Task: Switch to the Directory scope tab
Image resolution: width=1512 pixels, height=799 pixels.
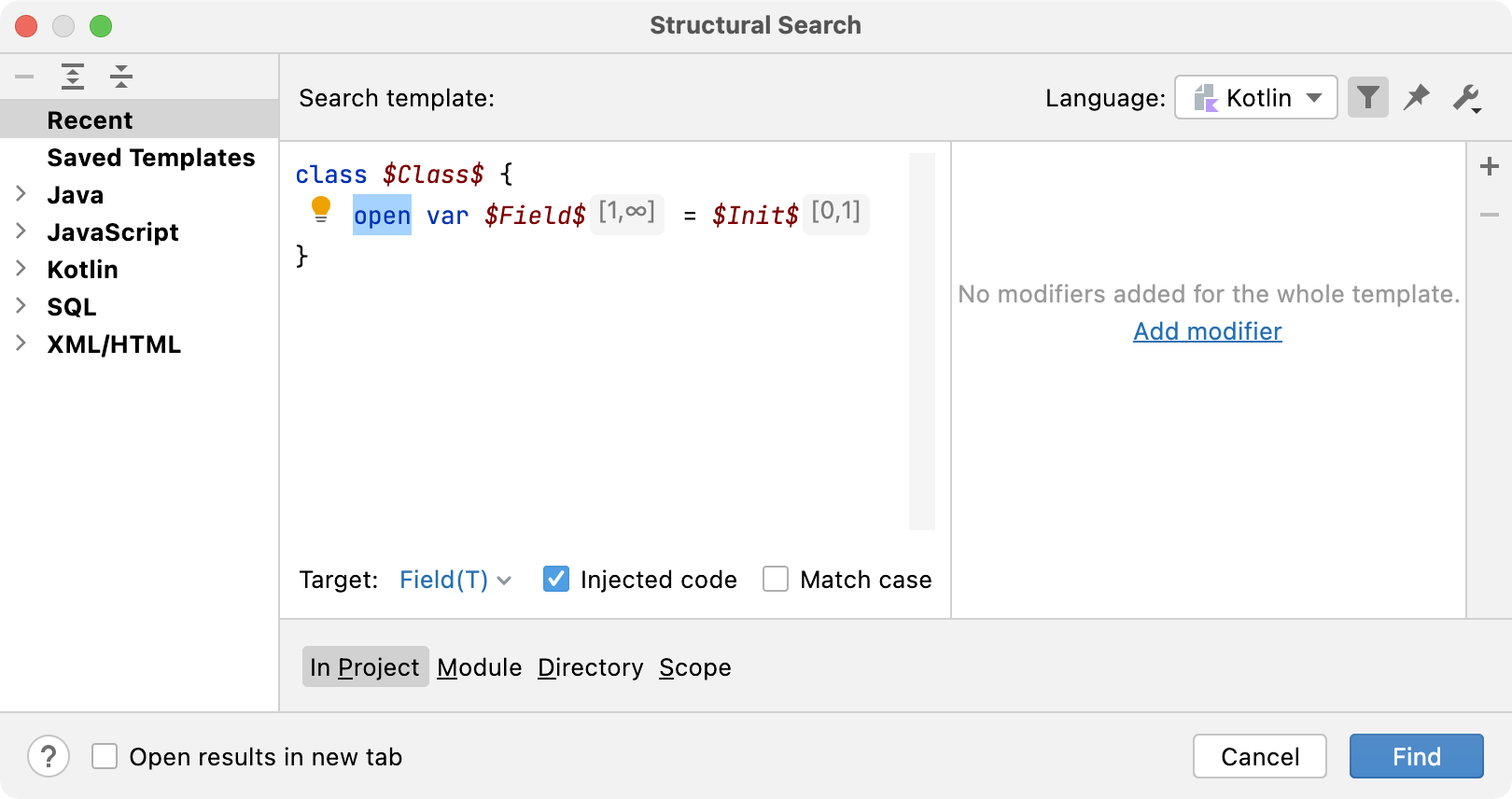Action: (590, 667)
